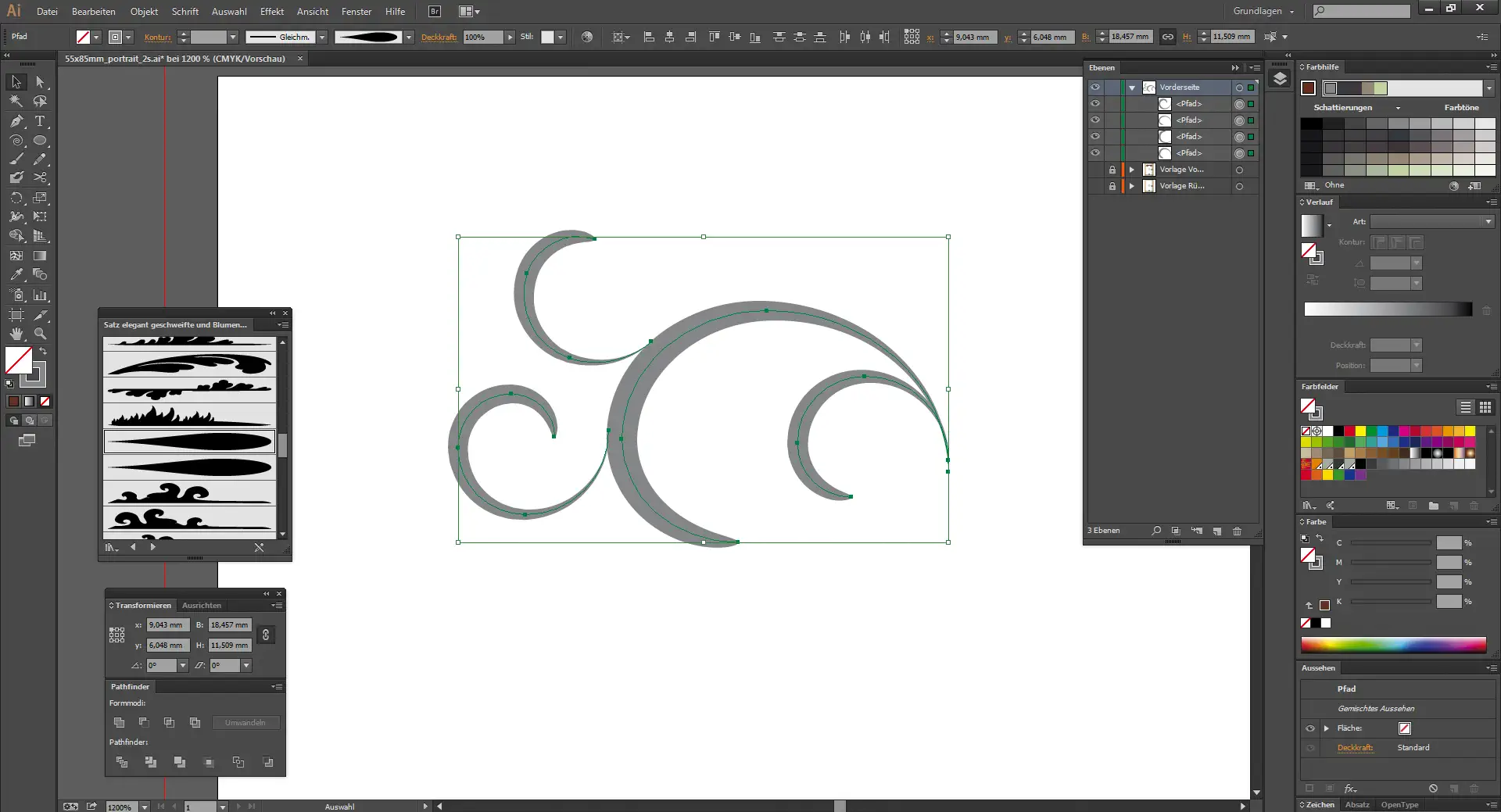Select the Type tool
The height and width of the screenshot is (812, 1501).
tap(40, 121)
